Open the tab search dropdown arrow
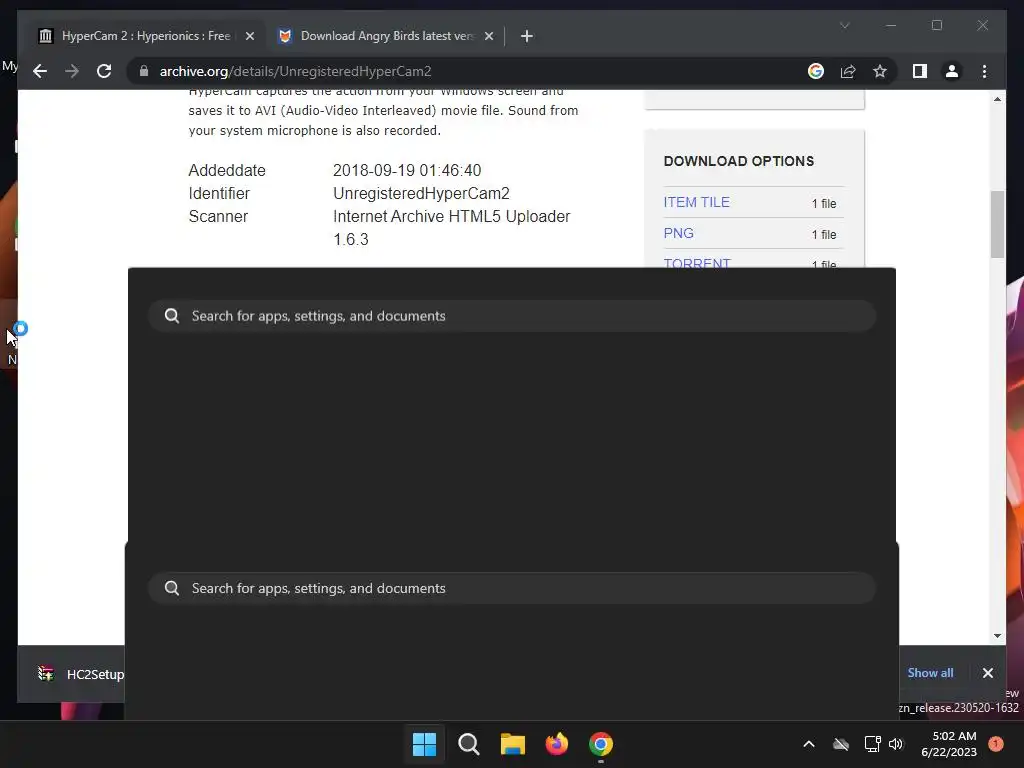The image size is (1024, 768). click(x=844, y=25)
